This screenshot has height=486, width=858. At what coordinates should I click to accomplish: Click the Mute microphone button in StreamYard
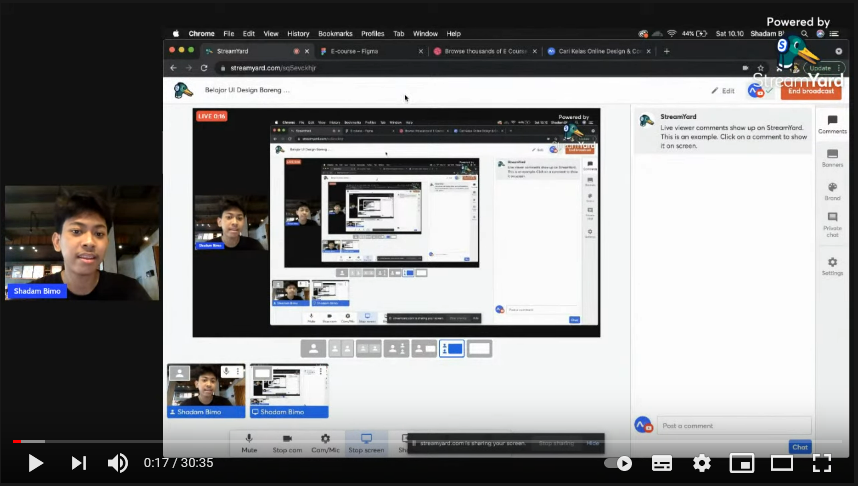point(249,443)
